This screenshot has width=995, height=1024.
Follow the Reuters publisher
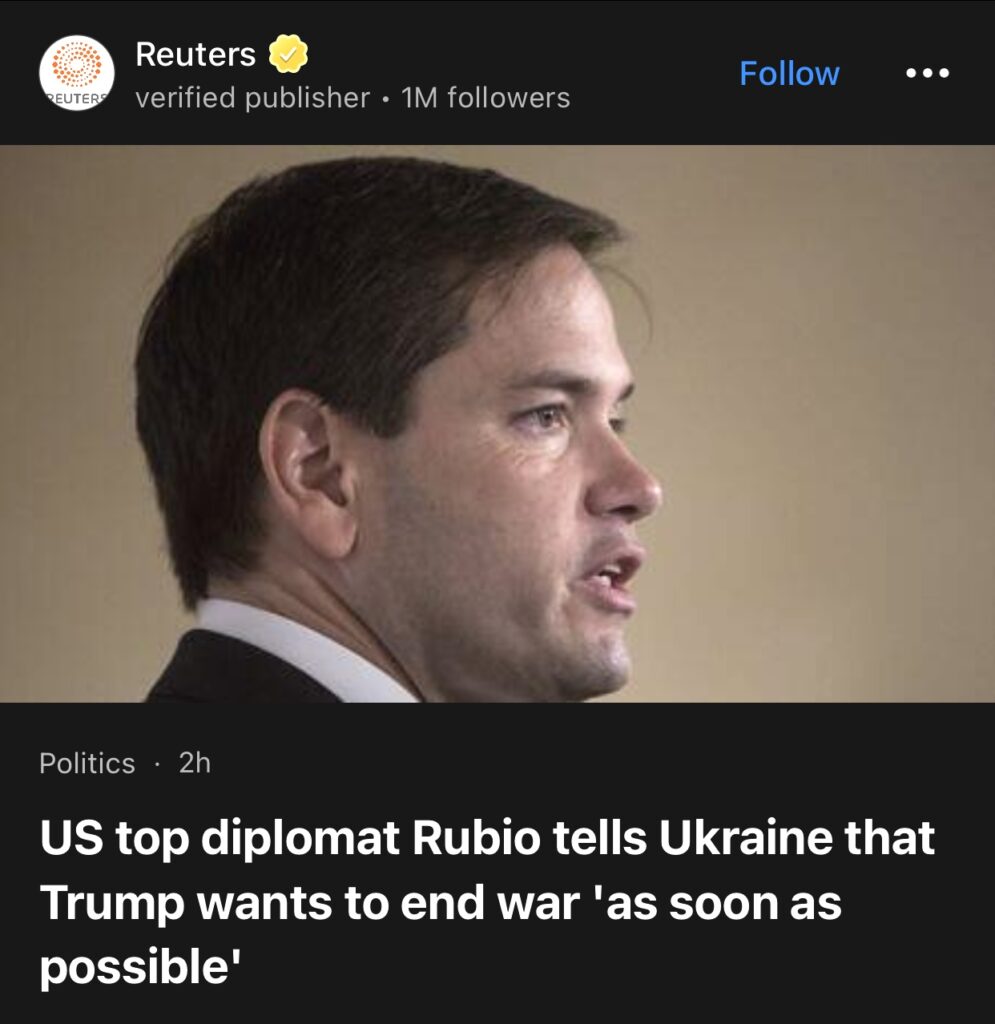tap(789, 72)
